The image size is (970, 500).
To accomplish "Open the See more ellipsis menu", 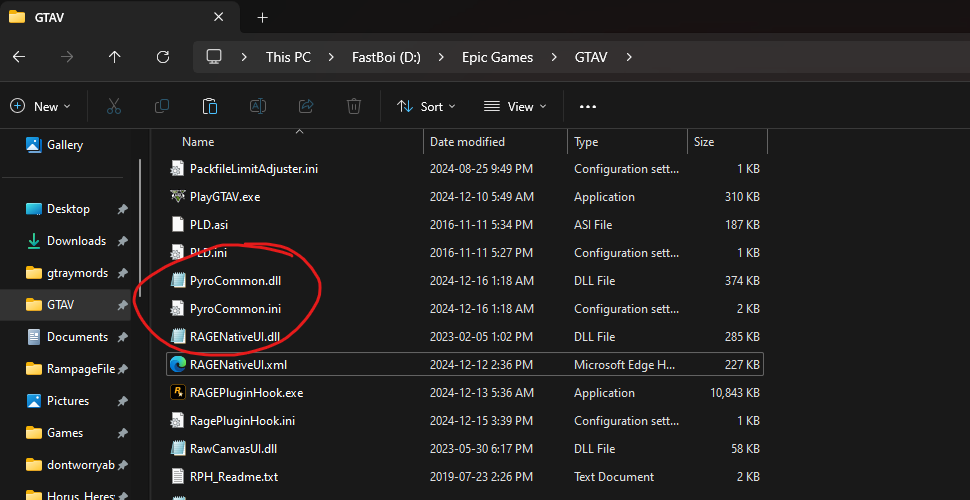I will 588,106.
